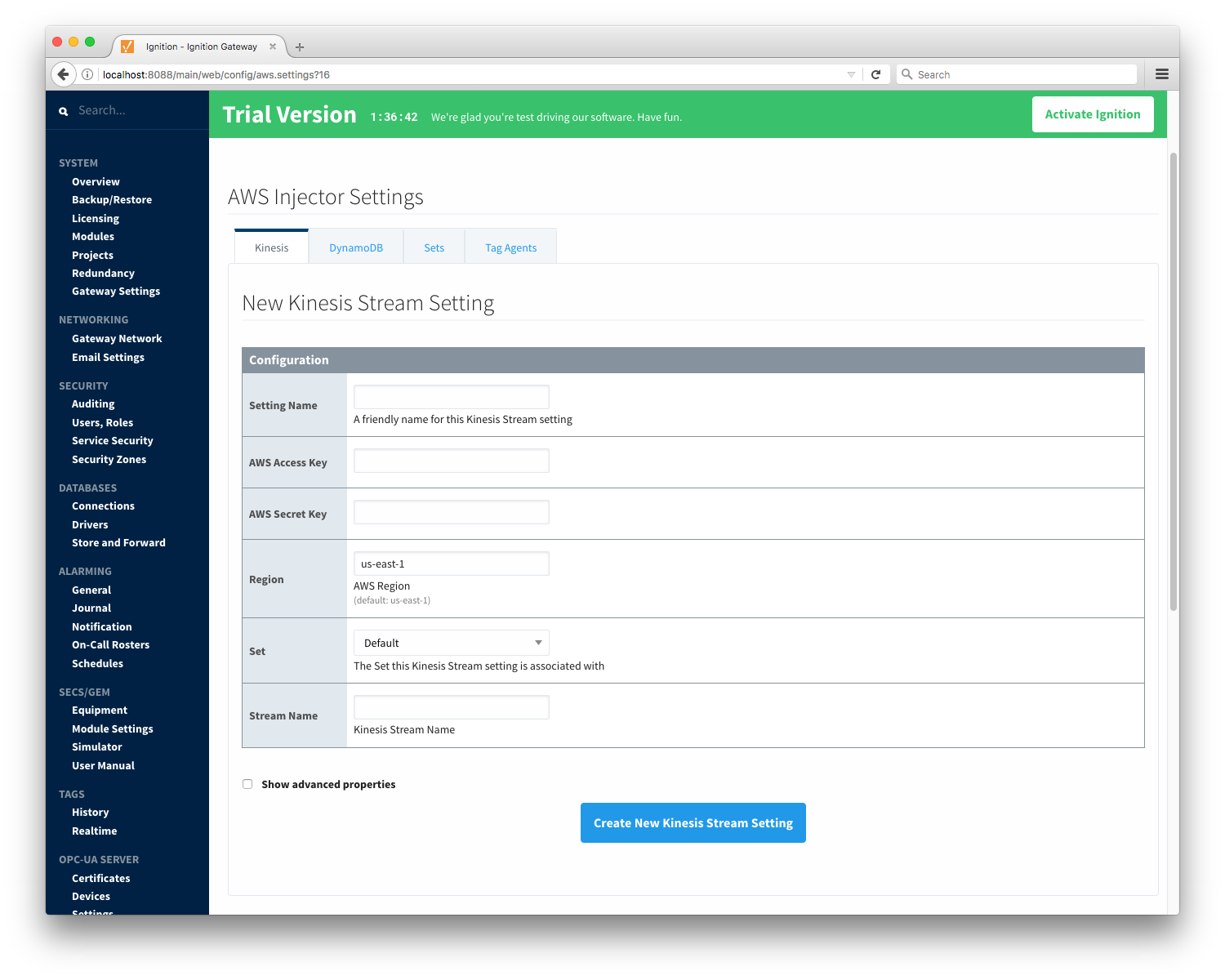The image size is (1225, 980).
Task: Click the address bar history dropdown arrow
Action: coord(851,74)
